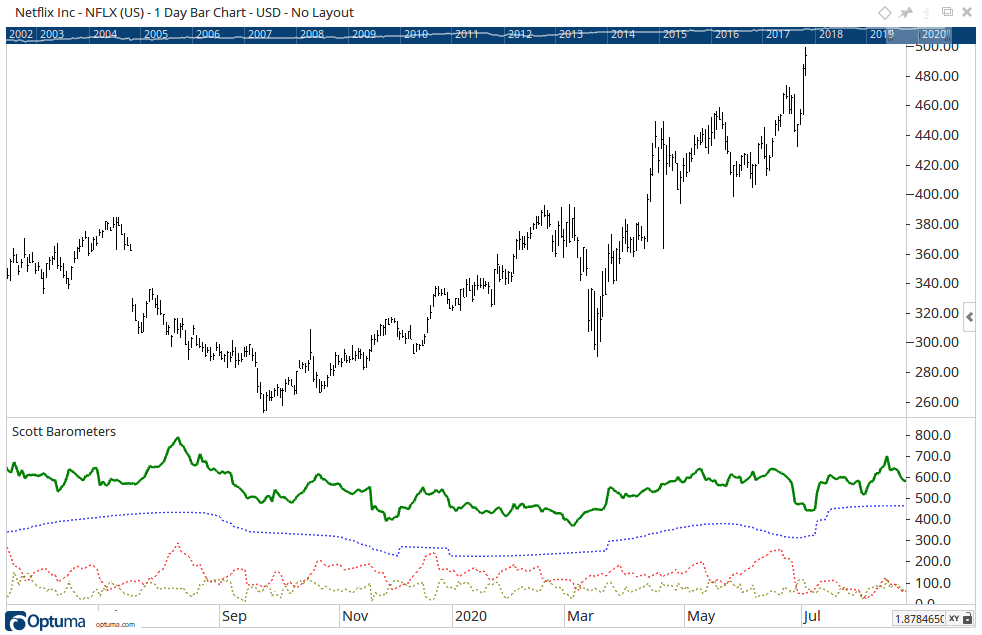Click the Optuma logo
Screen dimensions: 982x635
[x=45, y=621]
